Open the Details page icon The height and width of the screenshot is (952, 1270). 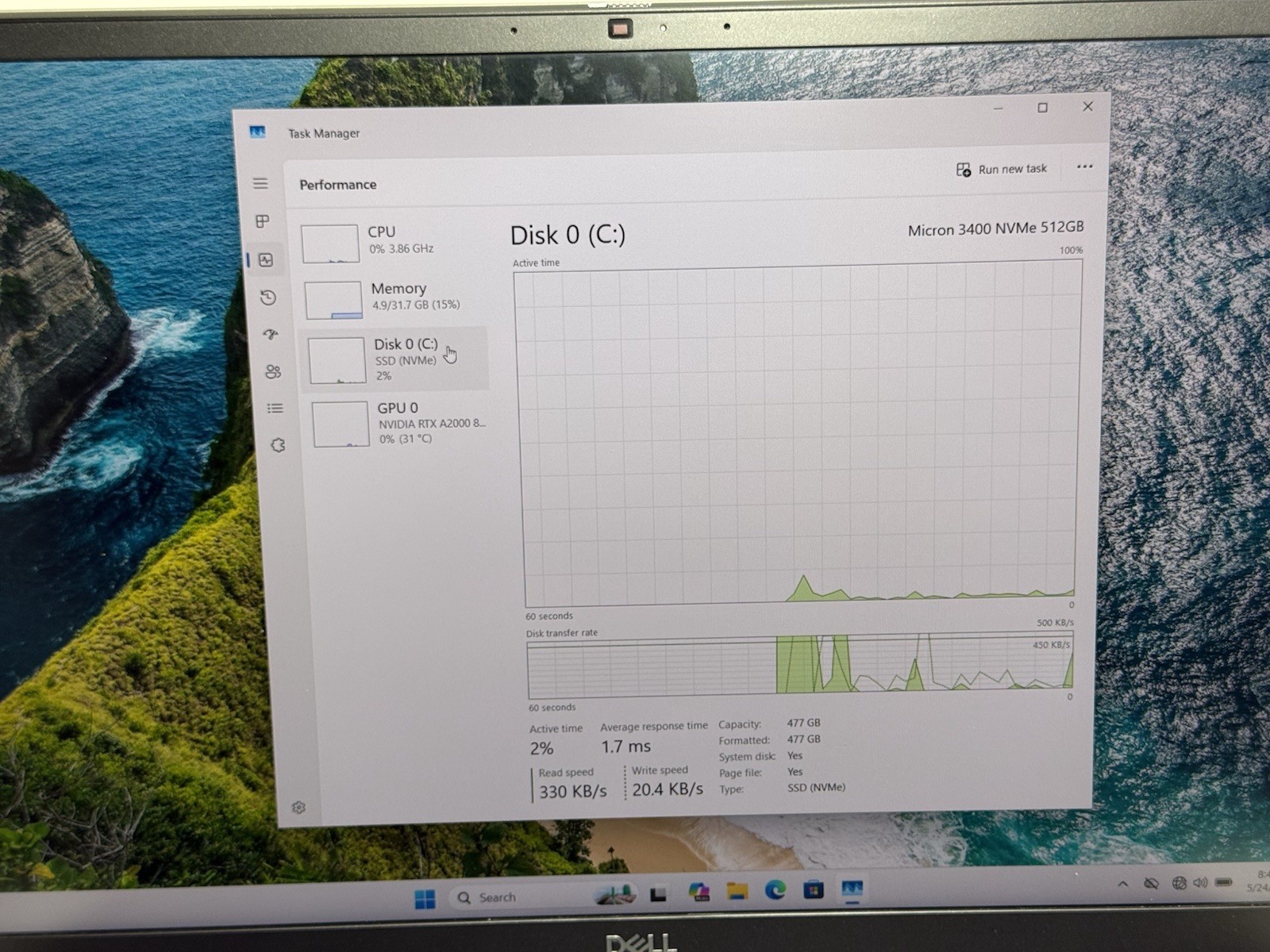tap(275, 409)
